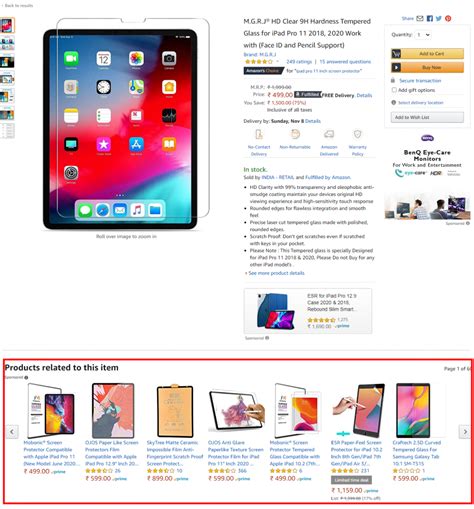Open the 249 ratings link
This screenshot has width=474, height=509.
click(299, 62)
